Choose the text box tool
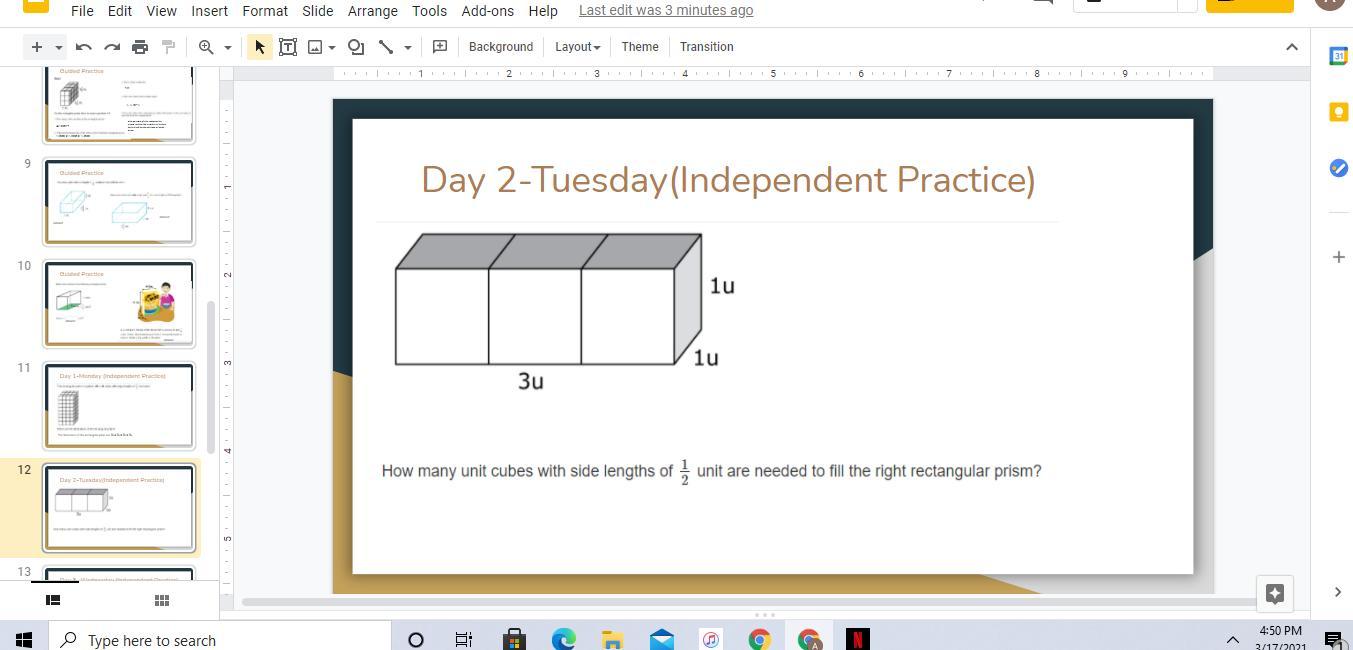Screen dimensions: 1353x650 click(288, 47)
